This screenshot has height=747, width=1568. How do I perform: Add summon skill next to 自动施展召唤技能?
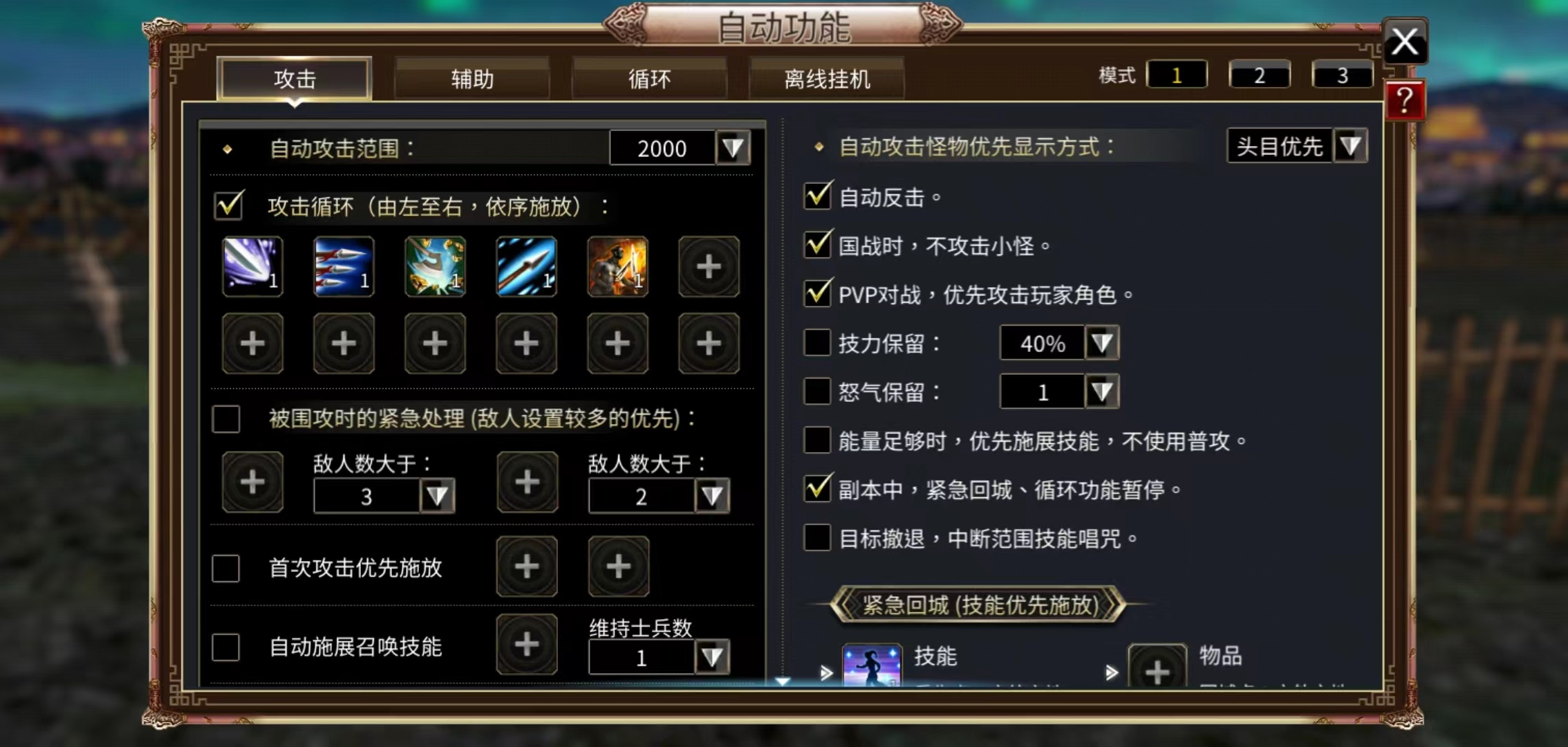tap(527, 644)
